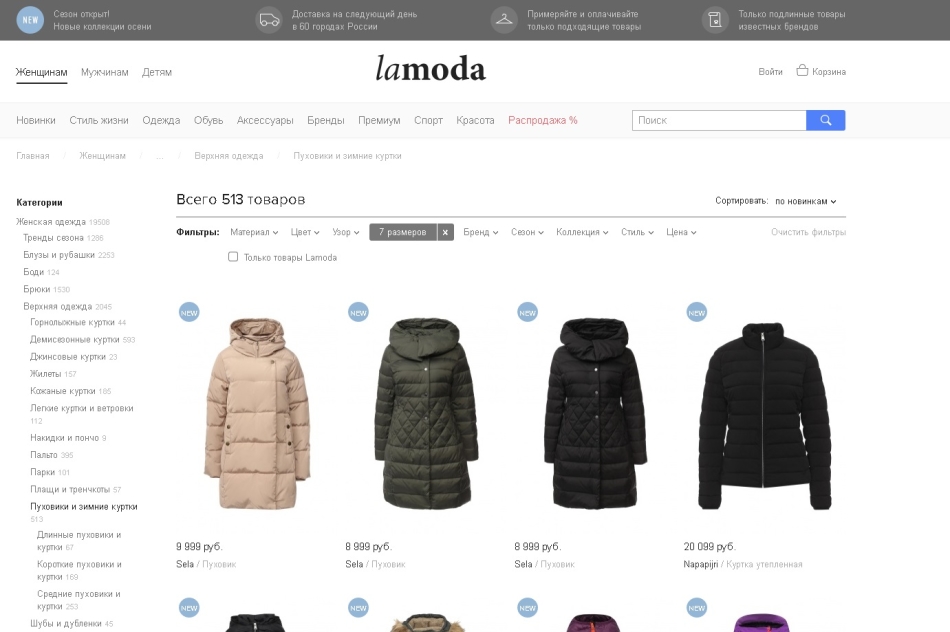Image resolution: width=950 pixels, height=632 pixels.
Task: Click NEW badge on beige Sela puffer
Action: (x=189, y=313)
